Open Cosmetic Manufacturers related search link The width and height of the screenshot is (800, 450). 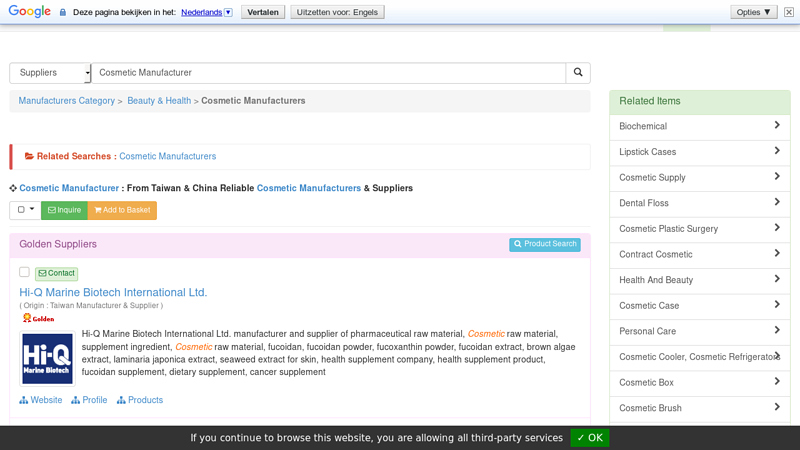click(167, 156)
